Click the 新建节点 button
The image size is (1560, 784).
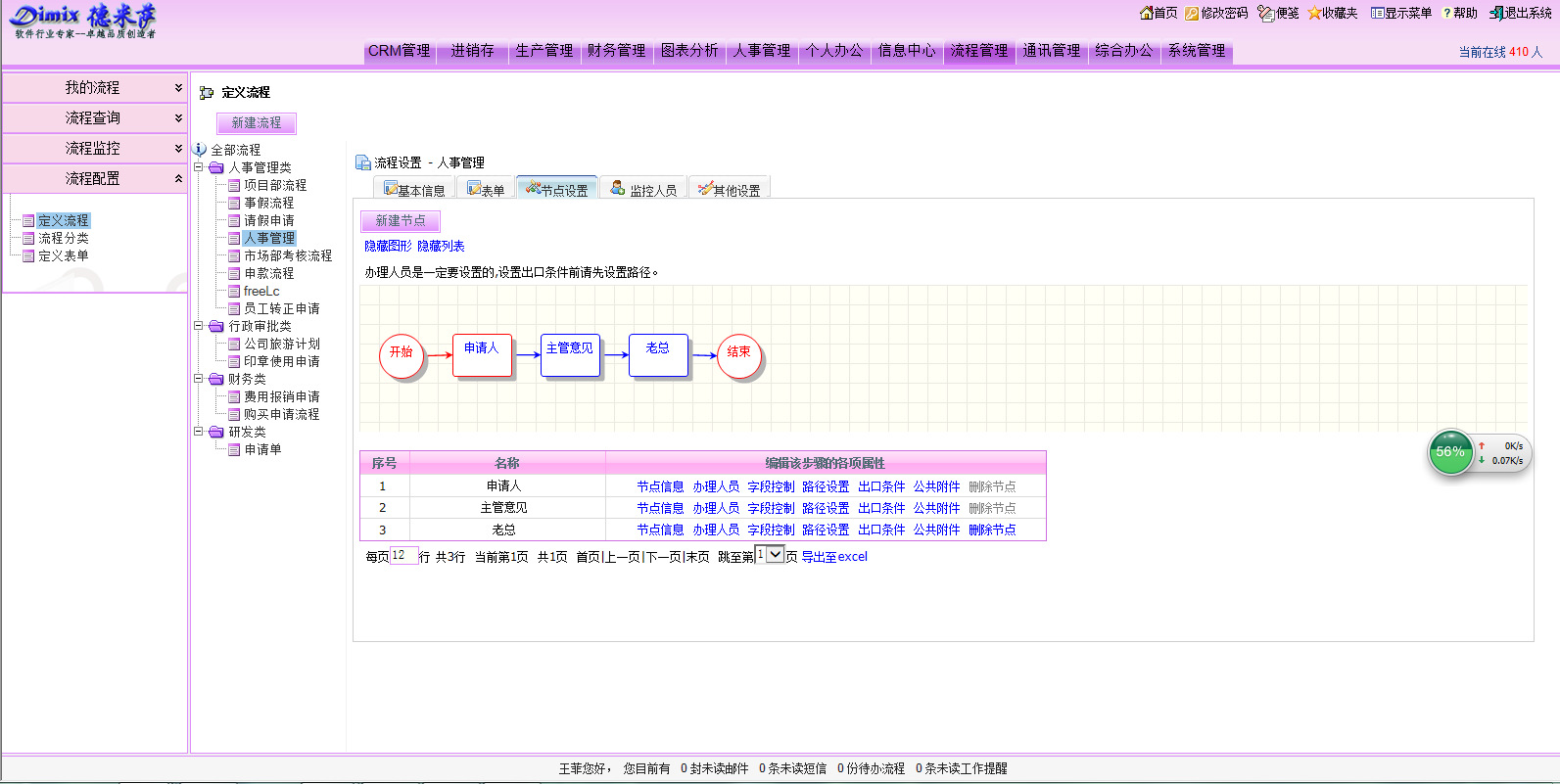(x=400, y=221)
